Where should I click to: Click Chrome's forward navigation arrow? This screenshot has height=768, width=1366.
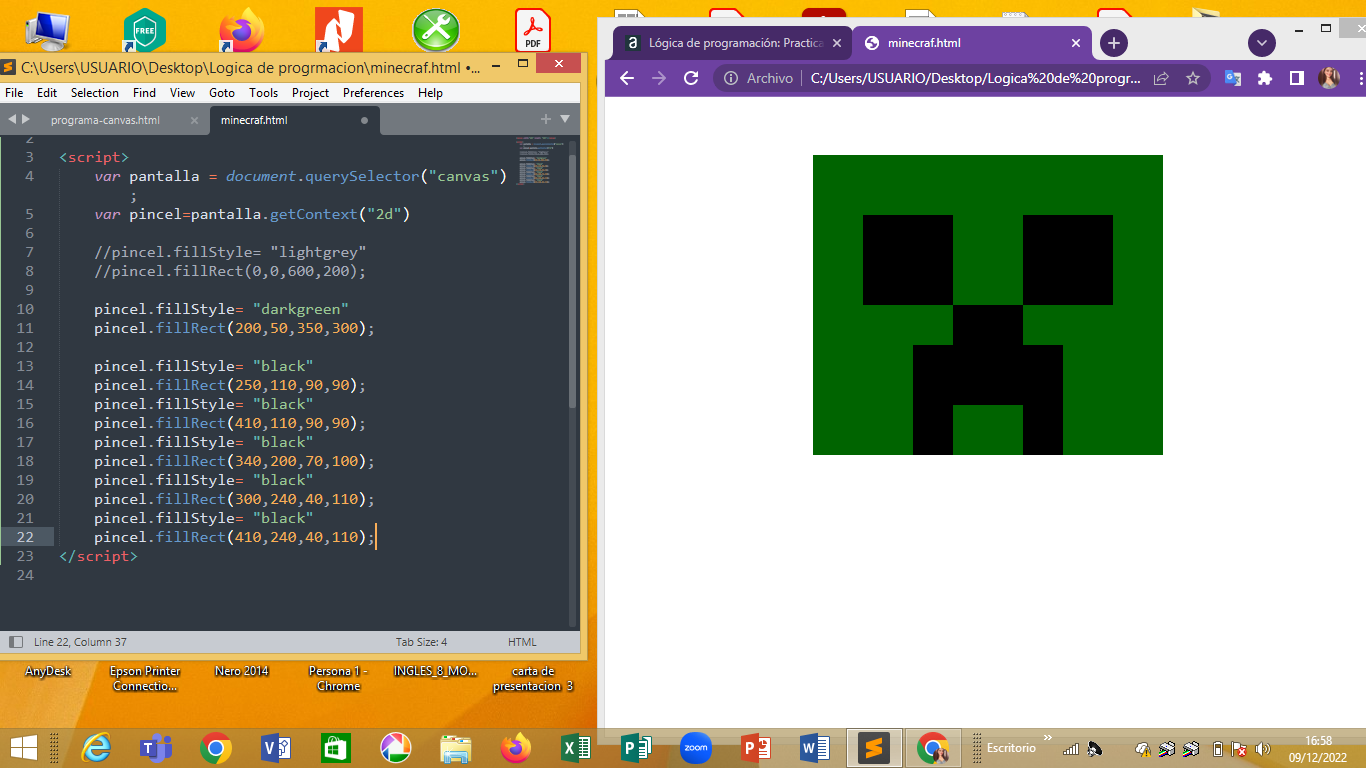pos(659,78)
